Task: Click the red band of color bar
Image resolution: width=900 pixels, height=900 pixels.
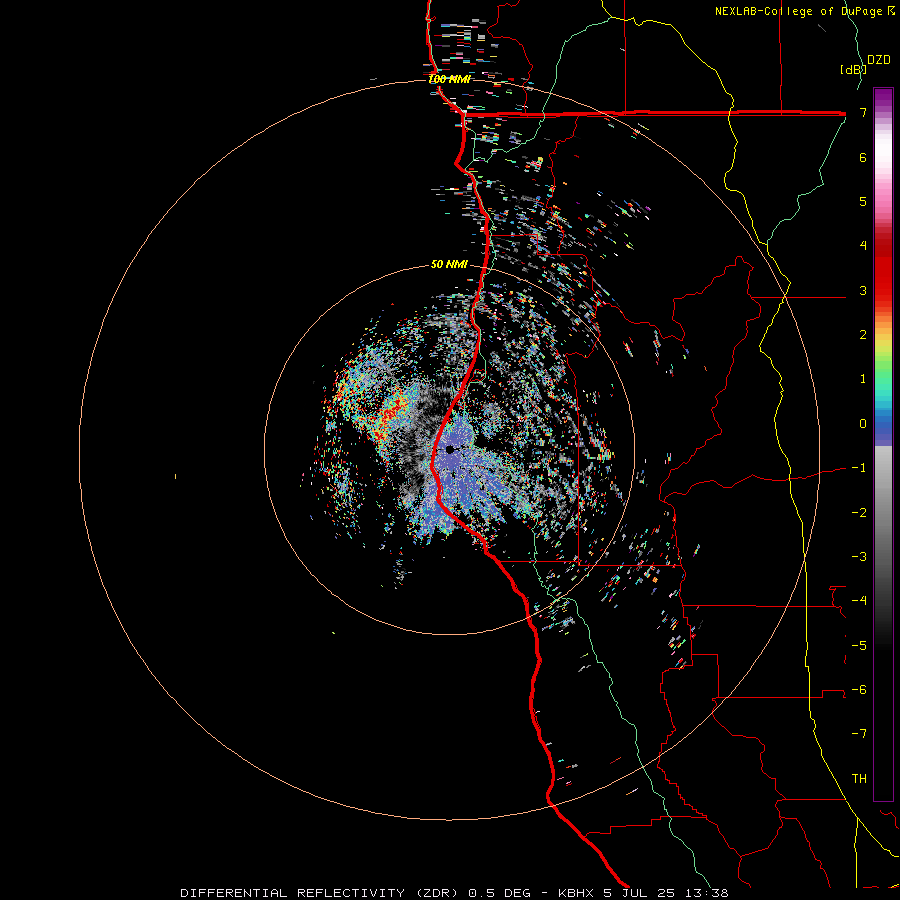Action: click(x=883, y=270)
